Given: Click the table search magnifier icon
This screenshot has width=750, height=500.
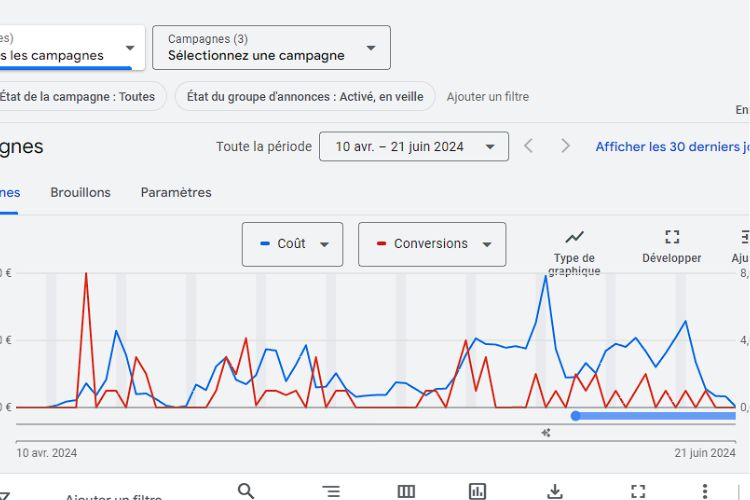Looking at the screenshot, I should (x=246, y=490).
